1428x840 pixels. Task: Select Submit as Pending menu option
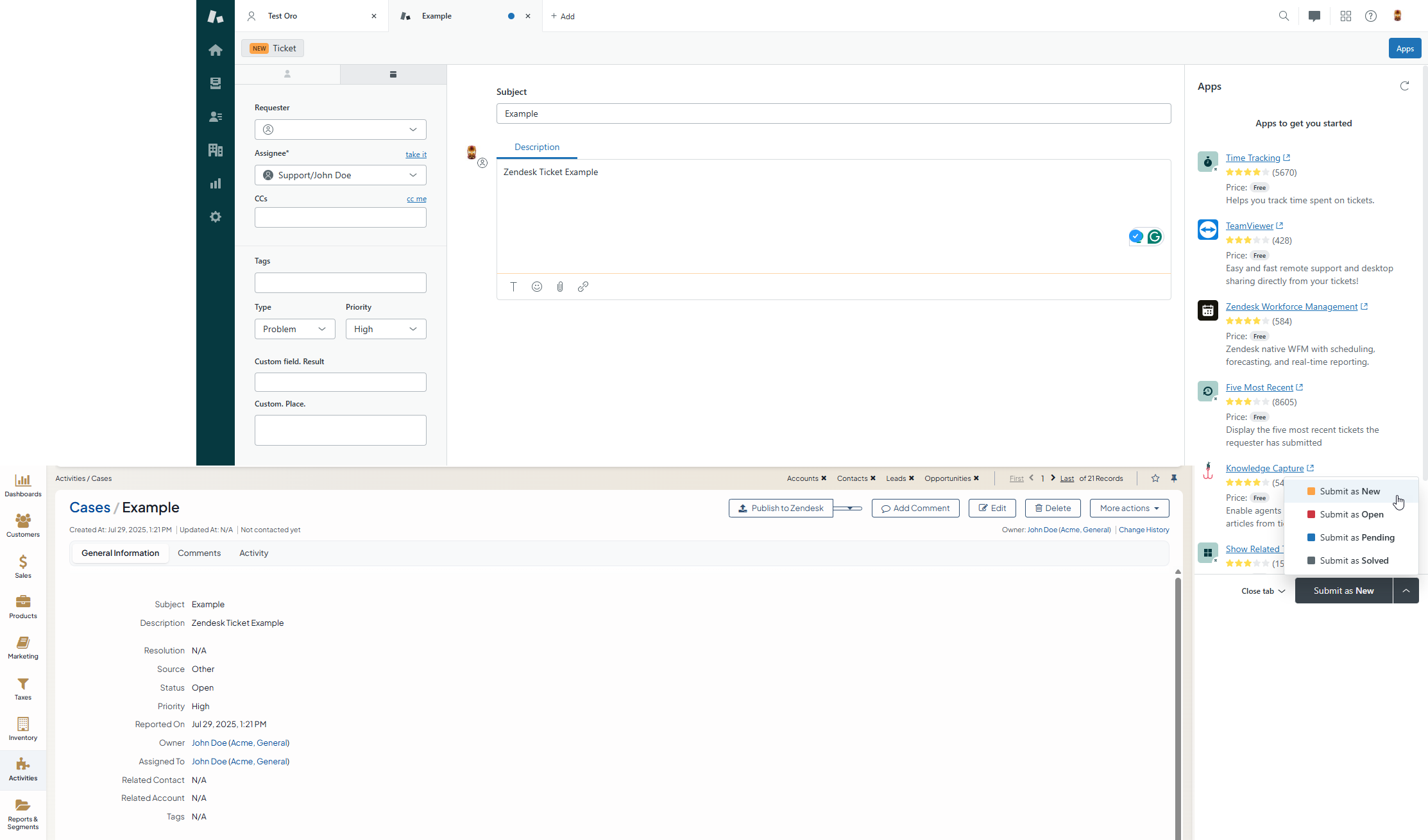coord(1357,537)
